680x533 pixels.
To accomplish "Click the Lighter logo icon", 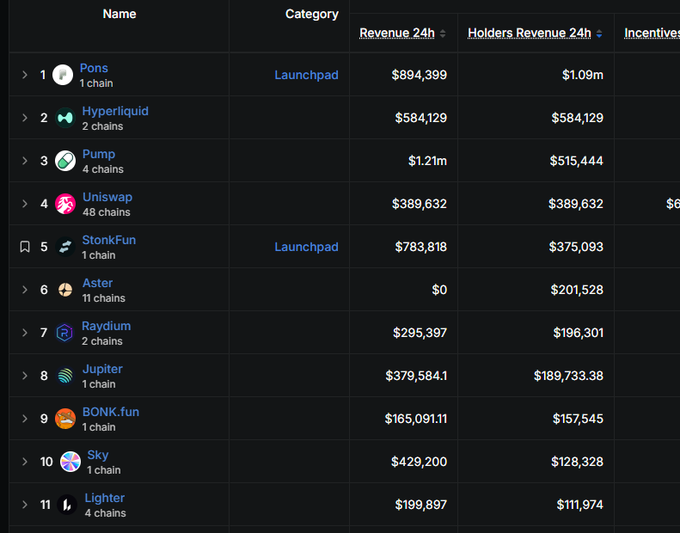I will 67,504.
